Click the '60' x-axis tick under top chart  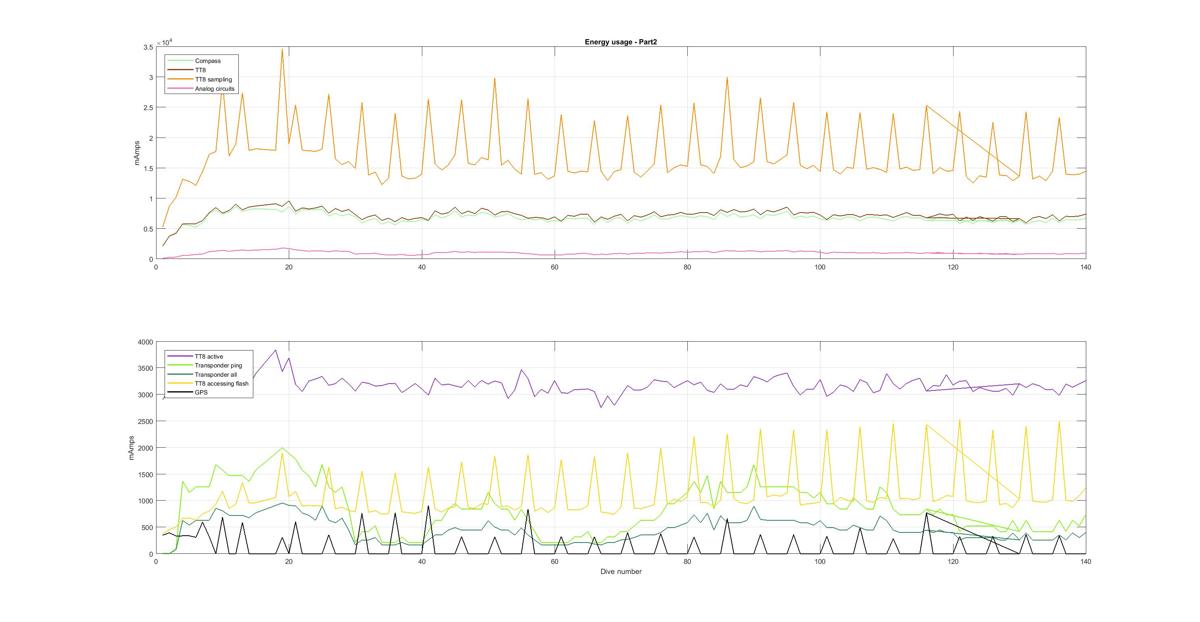pos(555,267)
